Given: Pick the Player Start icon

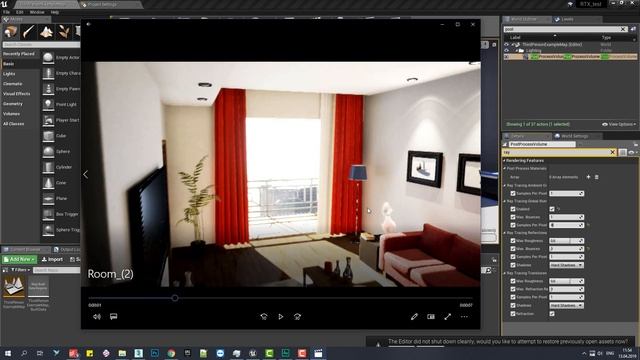Looking at the screenshot, I should coord(48,120).
